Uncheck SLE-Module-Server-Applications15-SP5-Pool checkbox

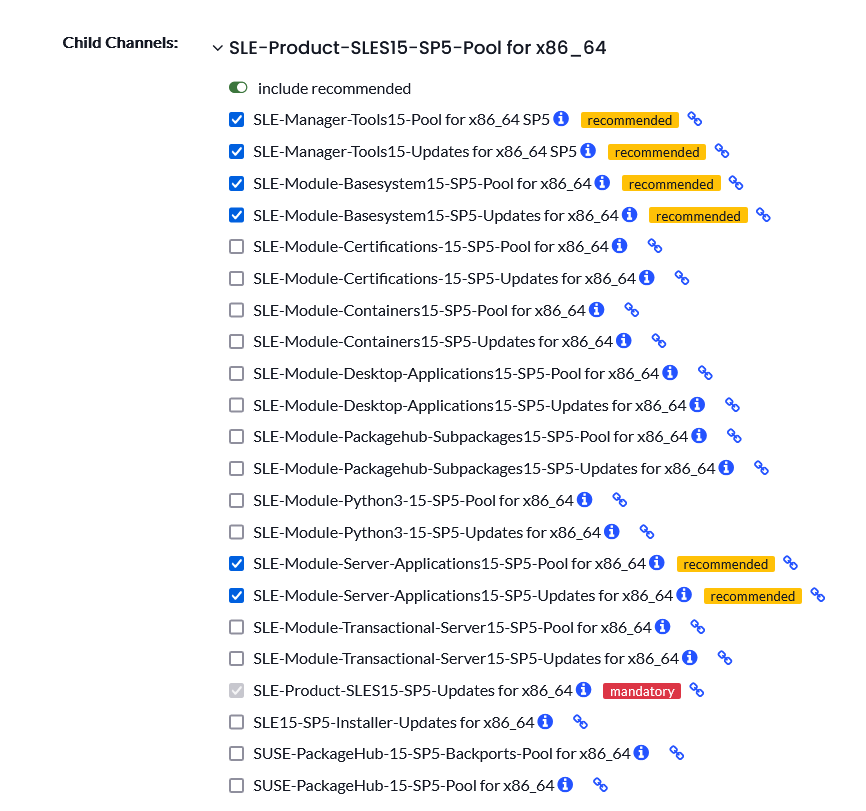point(236,564)
